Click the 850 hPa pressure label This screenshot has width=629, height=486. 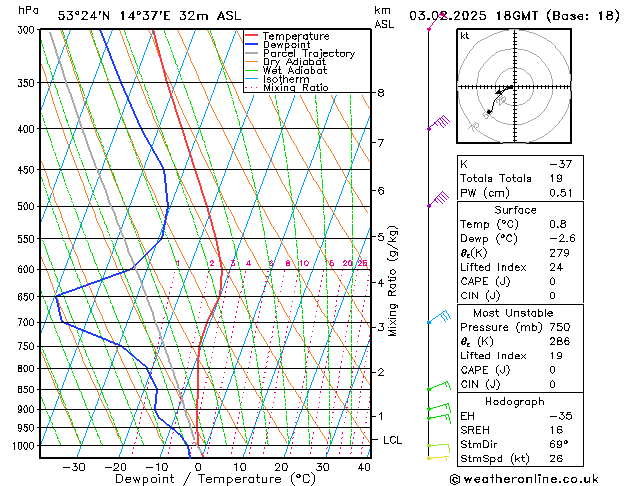coord(28,390)
